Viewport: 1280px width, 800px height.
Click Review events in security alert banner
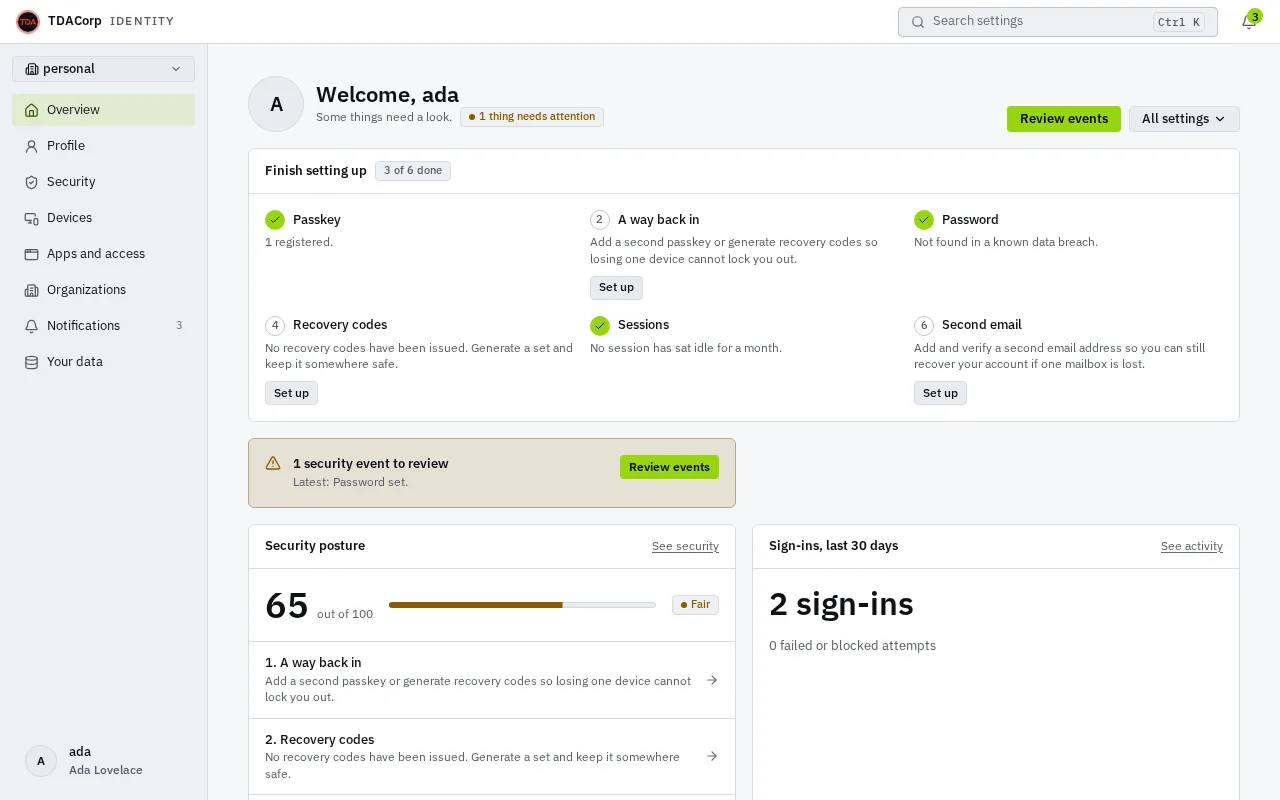pos(669,467)
